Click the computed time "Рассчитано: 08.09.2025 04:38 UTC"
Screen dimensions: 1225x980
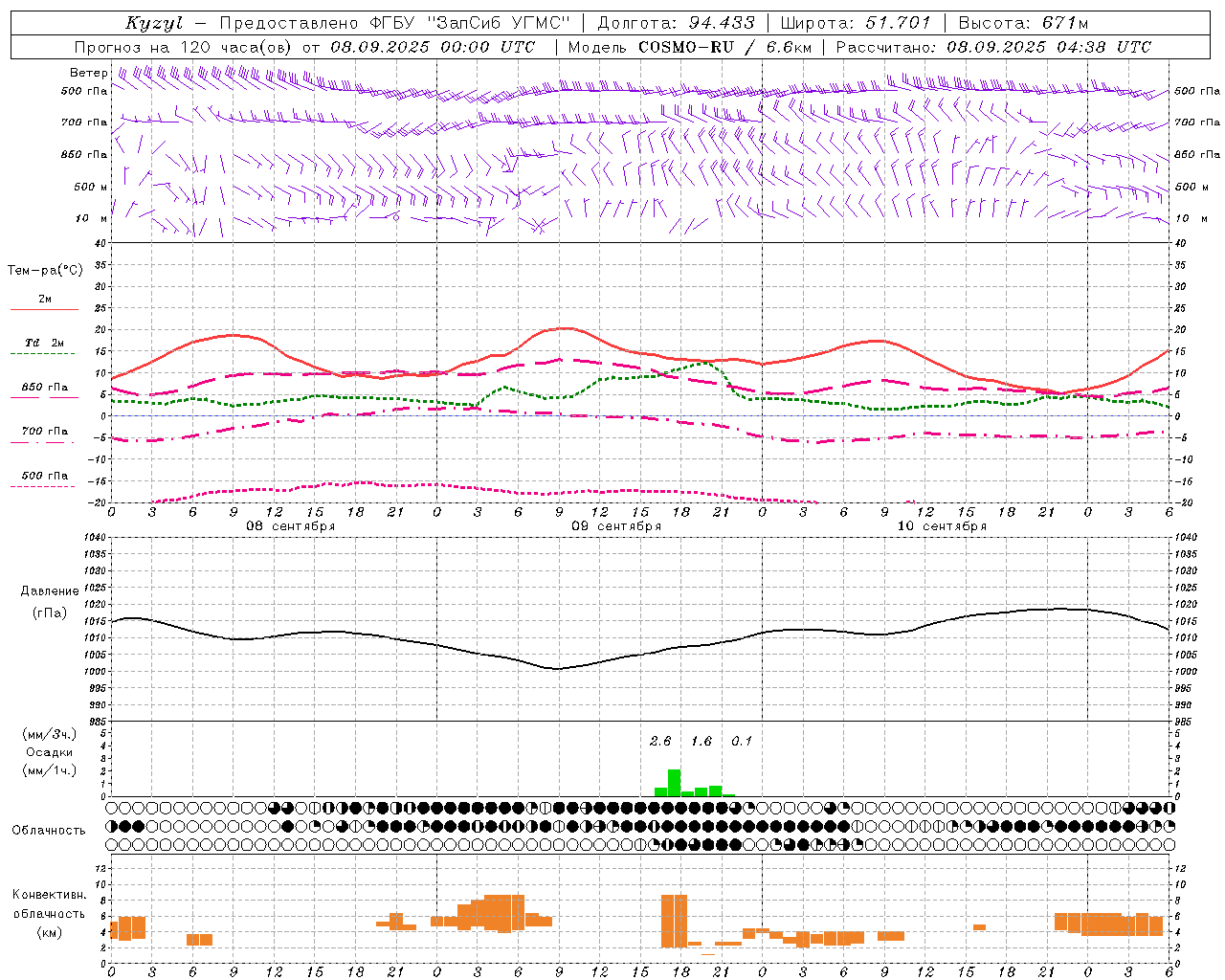[x=993, y=47]
